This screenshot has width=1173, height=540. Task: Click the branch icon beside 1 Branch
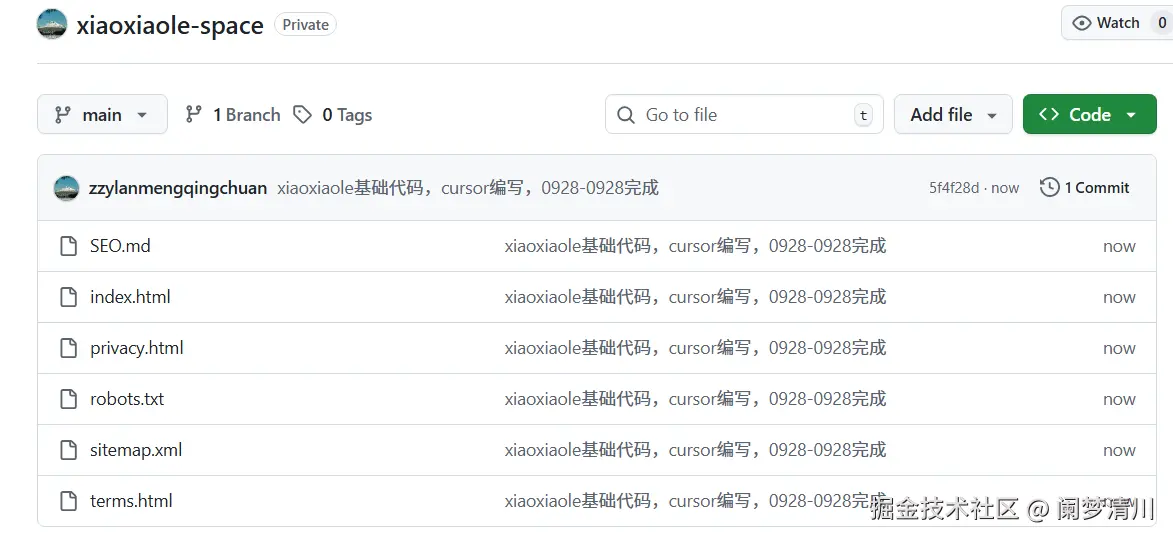[x=194, y=115]
